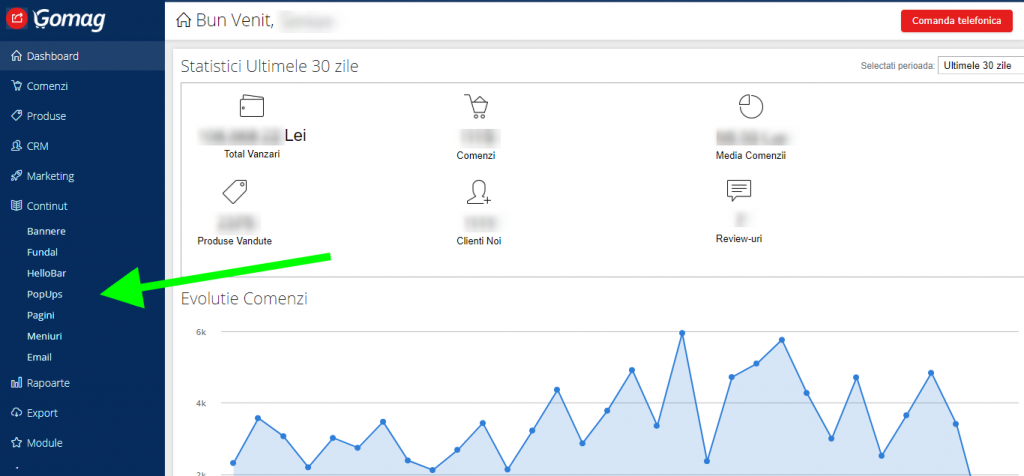Click the highest peak point on the chart
Screen dimensions: 1024x476
682,333
